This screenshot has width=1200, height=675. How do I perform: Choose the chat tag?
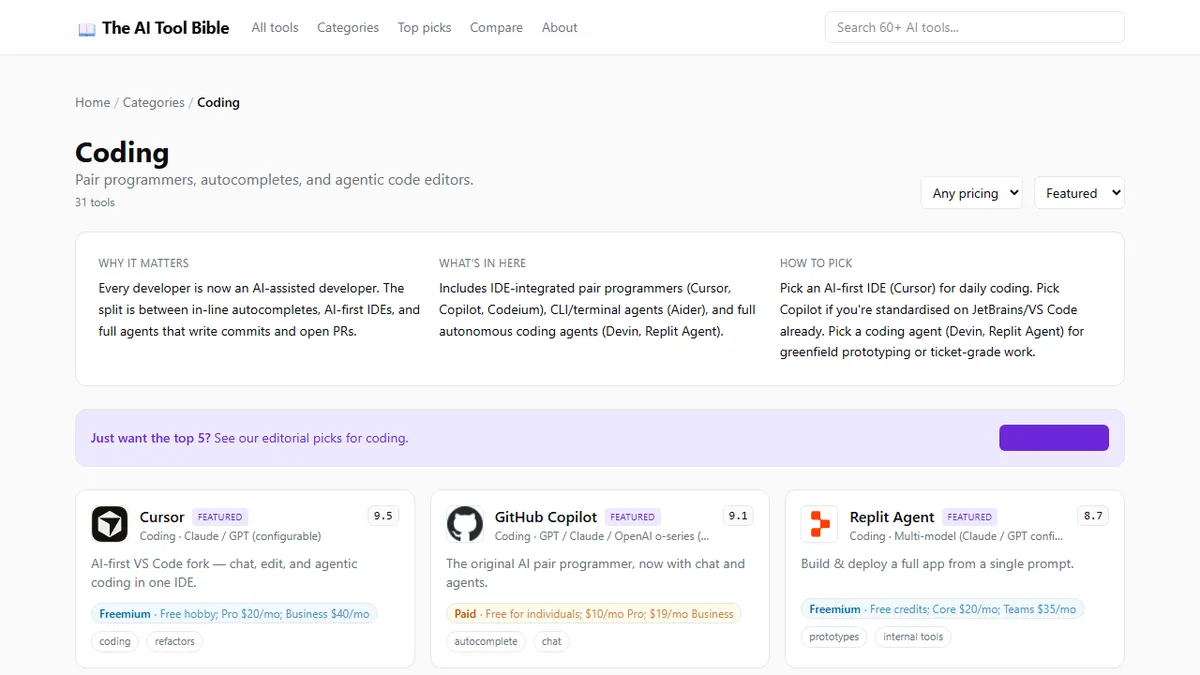[x=552, y=641]
